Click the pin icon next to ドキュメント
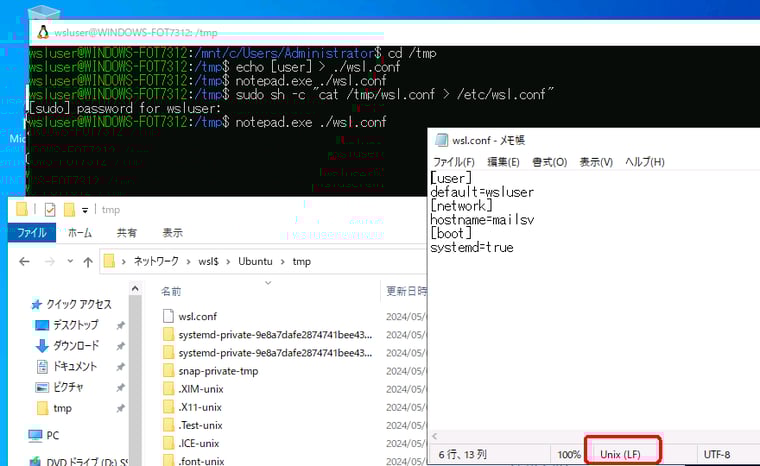Viewport: 760px width, 466px height. coord(120,367)
